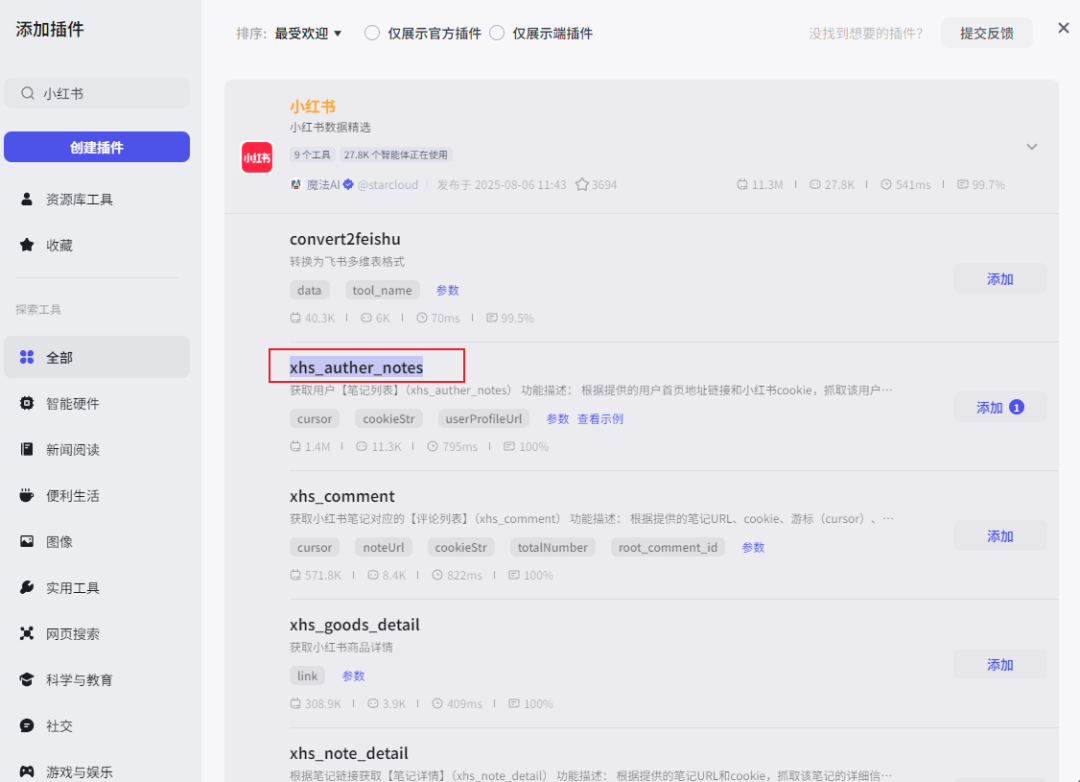Click the root_comment_id parameter tag
Image resolution: width=1080 pixels, height=782 pixels.
coord(667,547)
